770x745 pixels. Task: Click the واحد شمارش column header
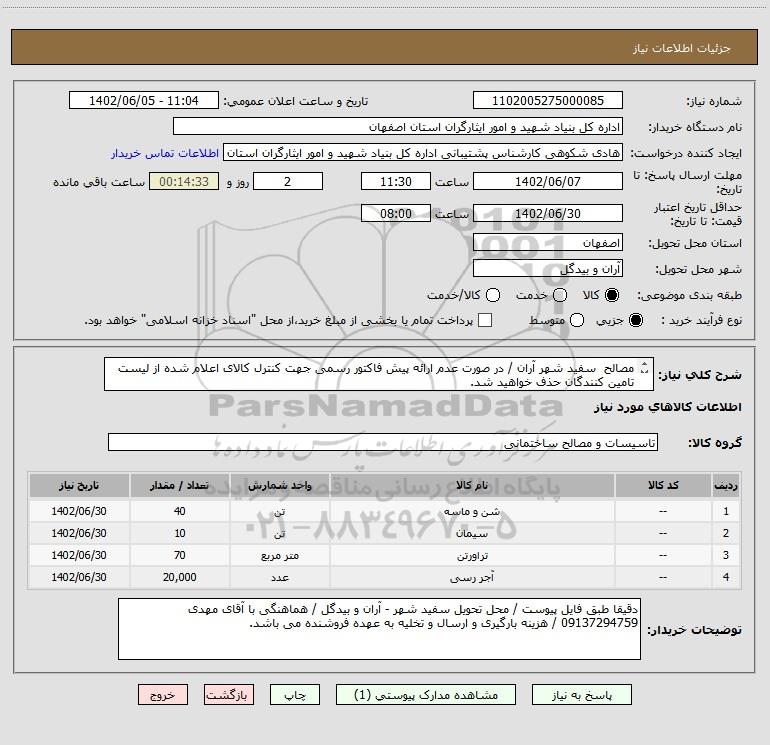click(x=279, y=486)
